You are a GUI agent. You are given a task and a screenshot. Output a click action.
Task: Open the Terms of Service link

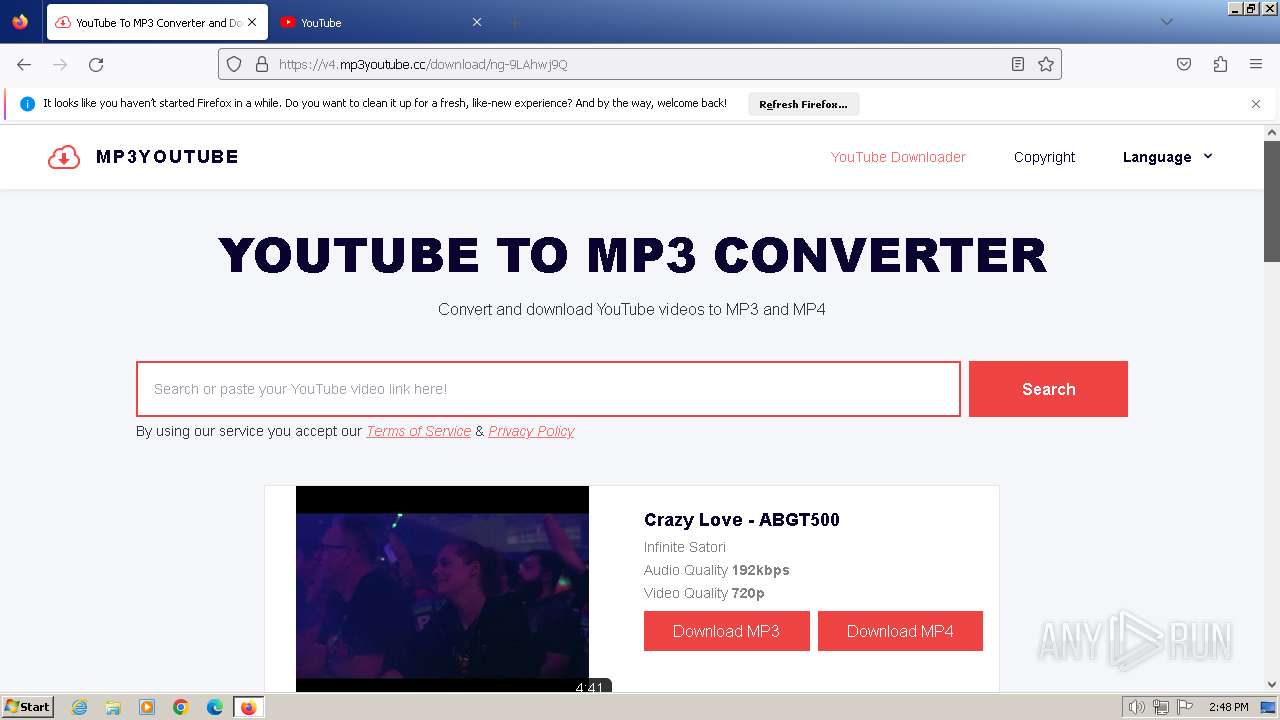point(418,431)
